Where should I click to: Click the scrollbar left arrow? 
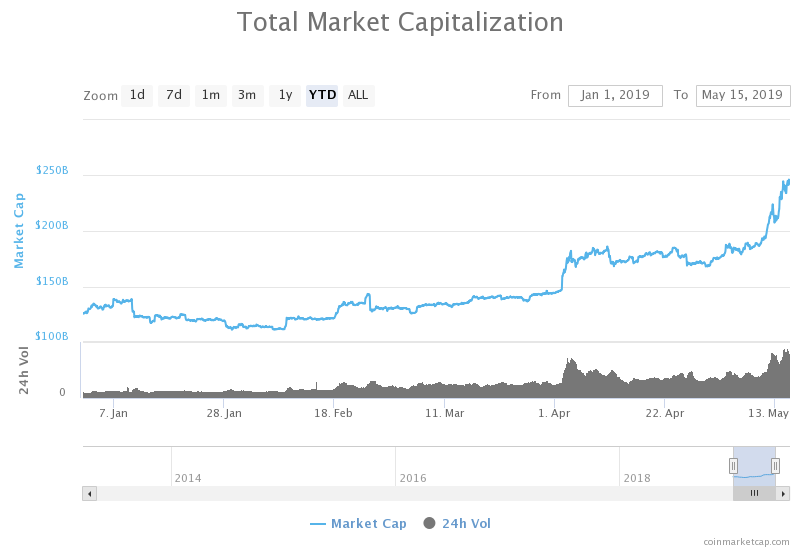[89, 493]
